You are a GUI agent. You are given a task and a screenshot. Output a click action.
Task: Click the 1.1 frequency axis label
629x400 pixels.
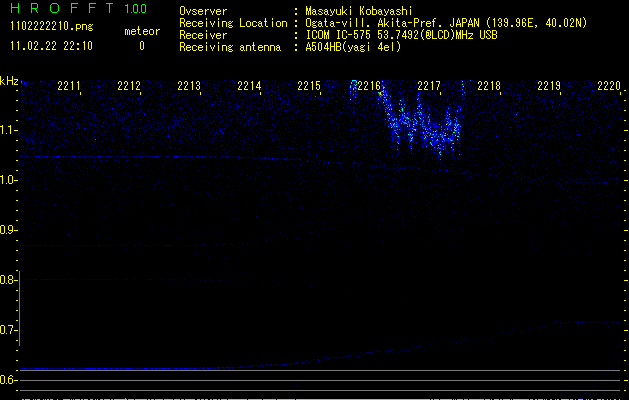point(8,130)
